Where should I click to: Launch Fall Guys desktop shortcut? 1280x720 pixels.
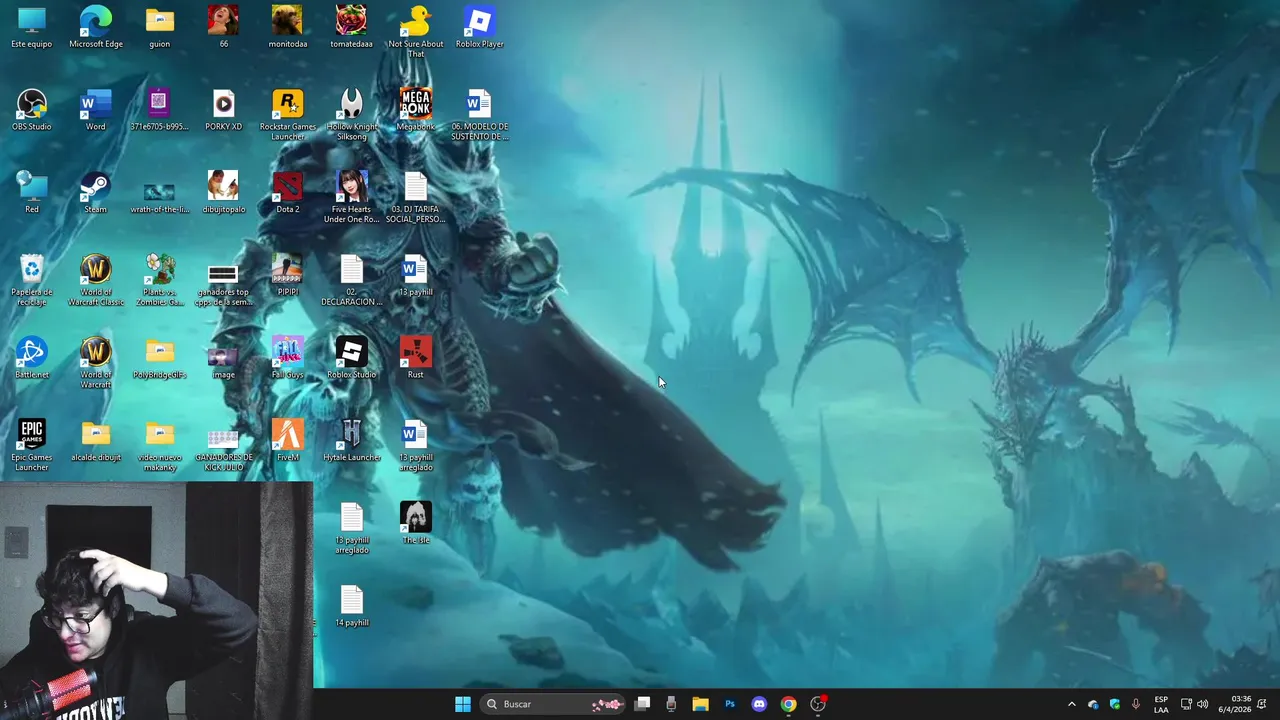(288, 358)
